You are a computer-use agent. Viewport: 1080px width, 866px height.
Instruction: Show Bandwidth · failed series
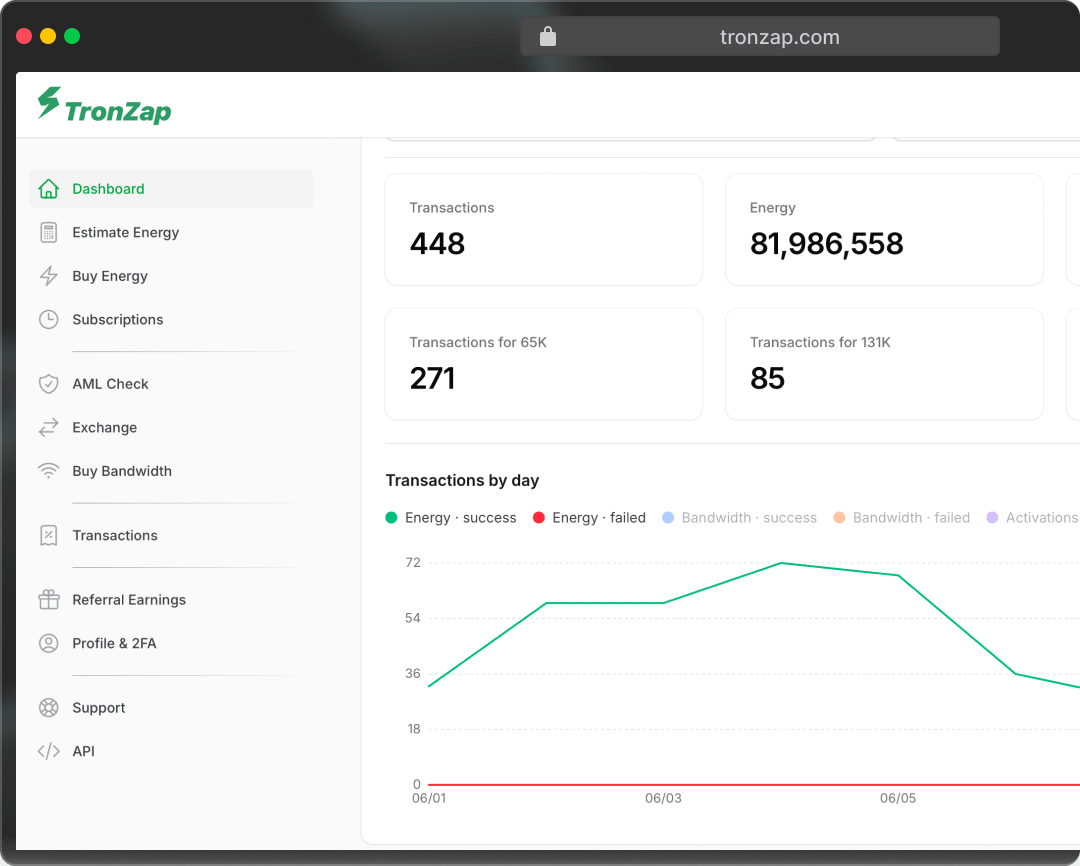(x=902, y=517)
